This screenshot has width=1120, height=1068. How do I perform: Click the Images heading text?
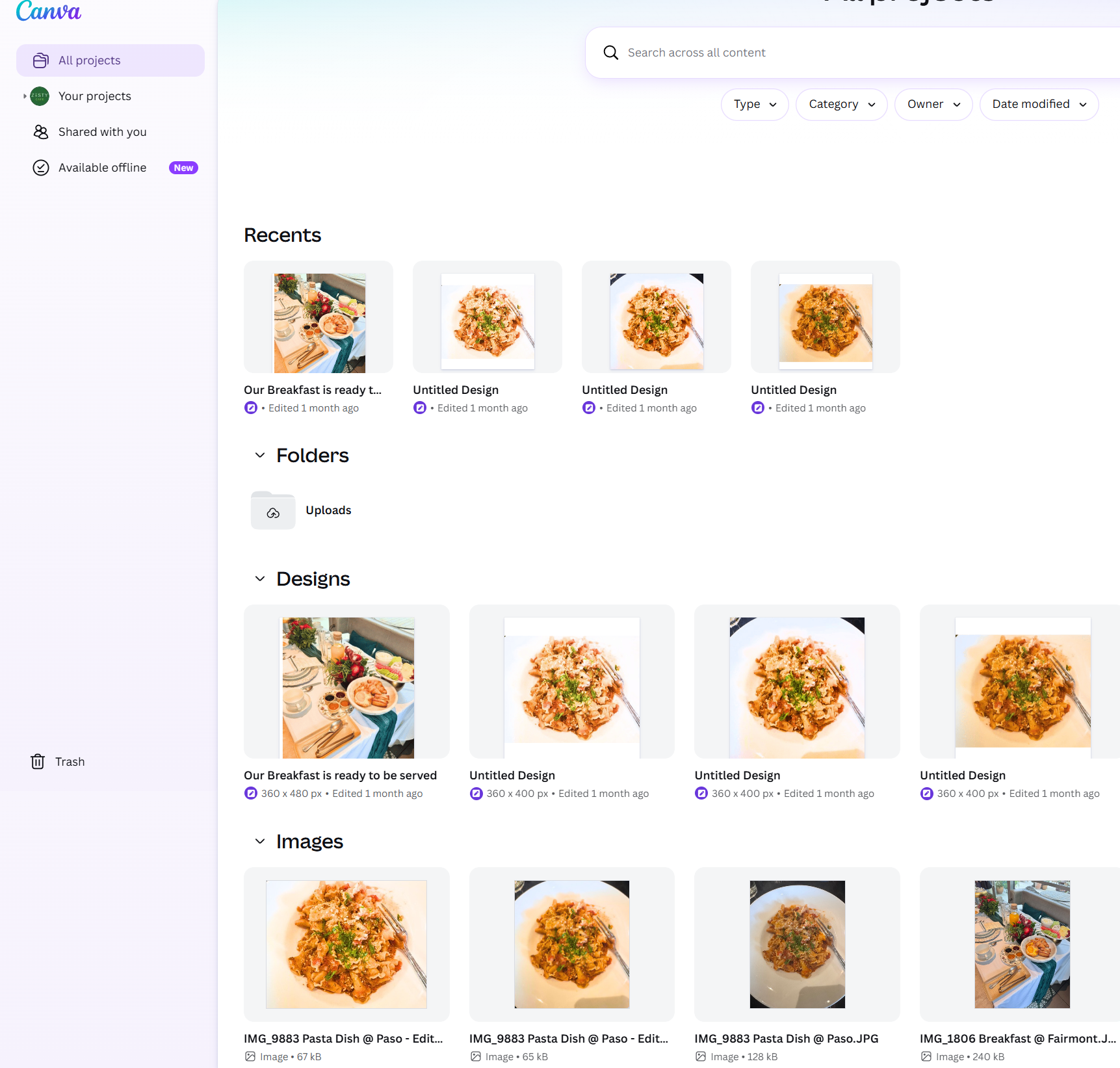tap(309, 842)
